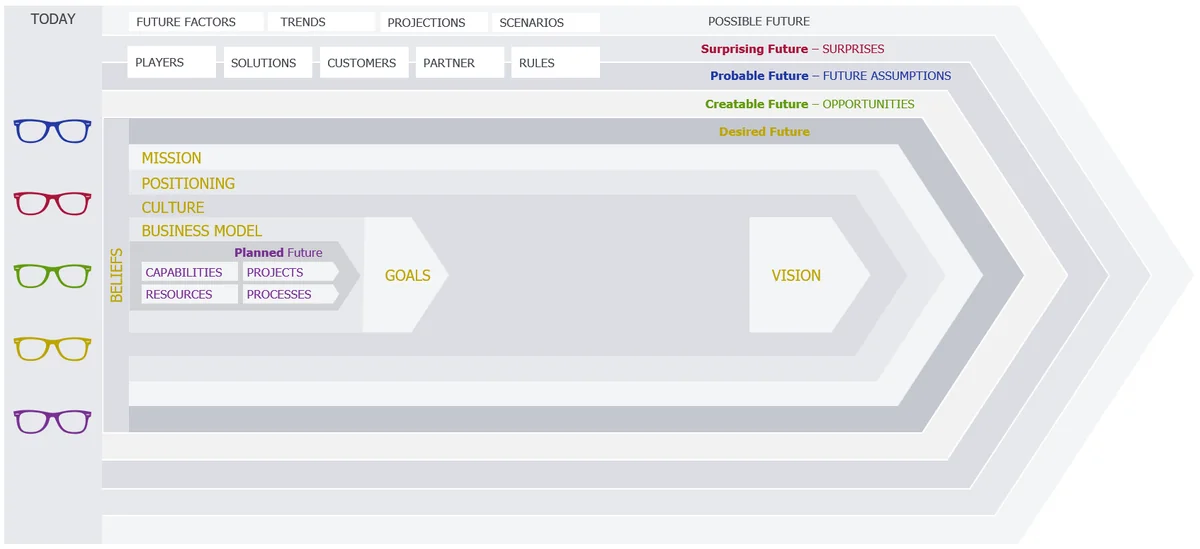Click the red glasses icon
This screenshot has height=549, width=1200.
tap(53, 203)
